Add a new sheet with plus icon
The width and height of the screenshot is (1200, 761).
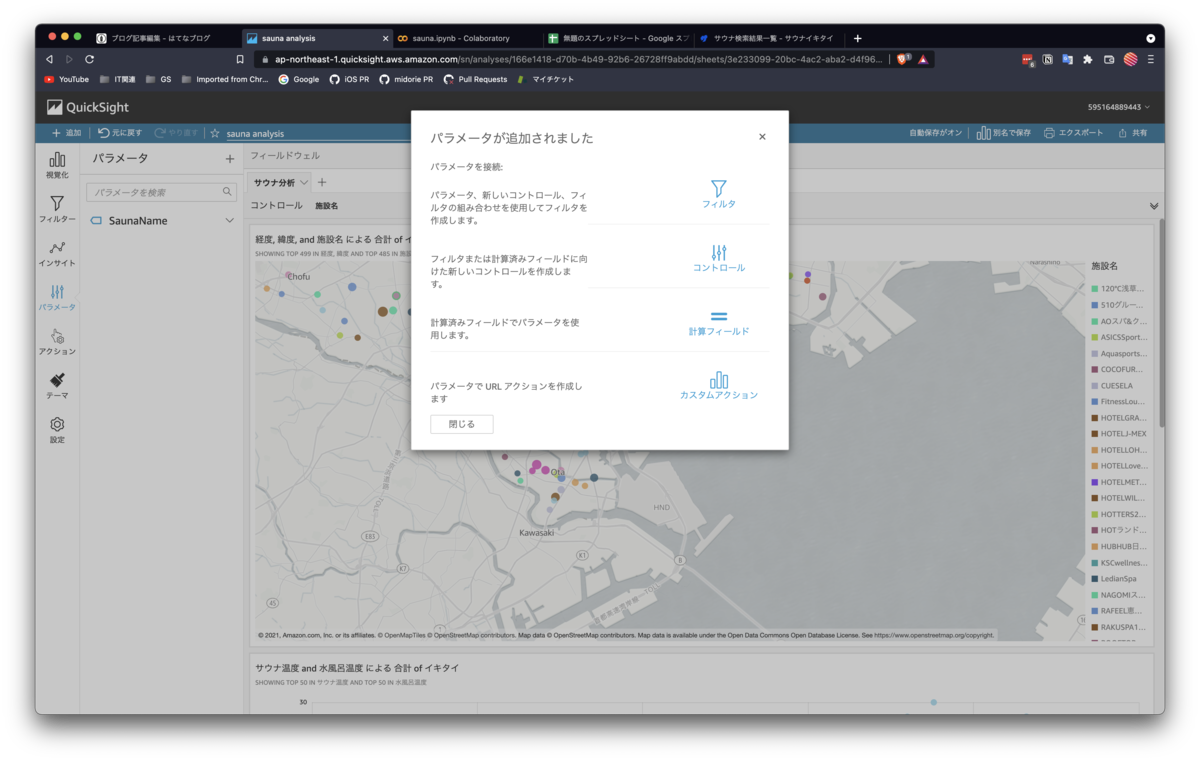(x=322, y=182)
